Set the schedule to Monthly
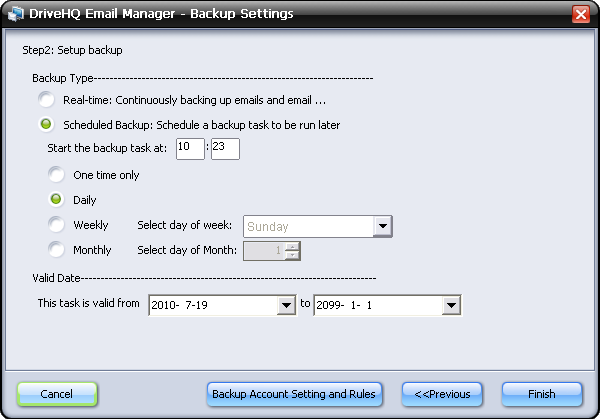This screenshot has width=600, height=419. [x=57, y=250]
